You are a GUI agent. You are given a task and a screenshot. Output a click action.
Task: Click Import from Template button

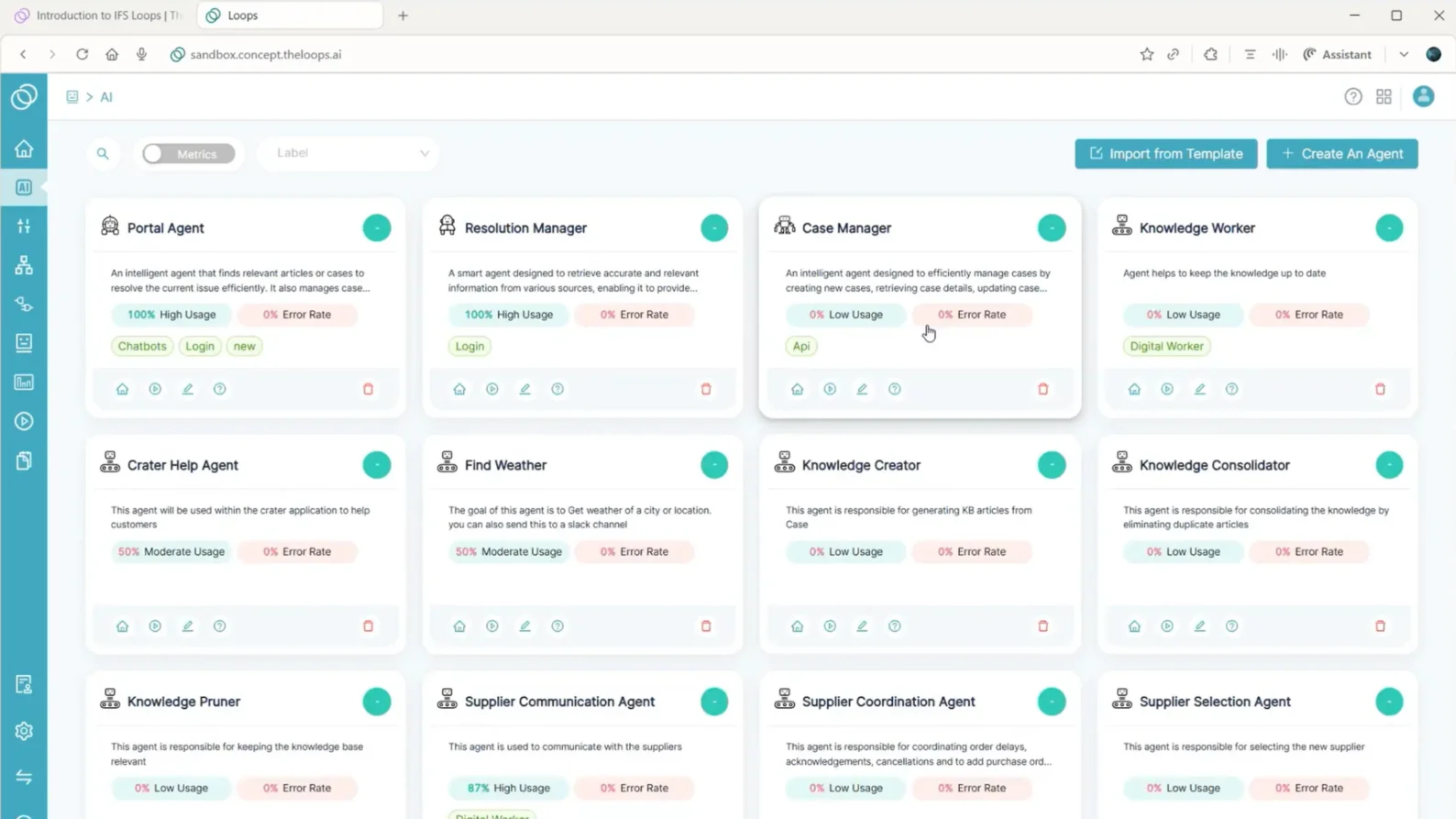1165,153
